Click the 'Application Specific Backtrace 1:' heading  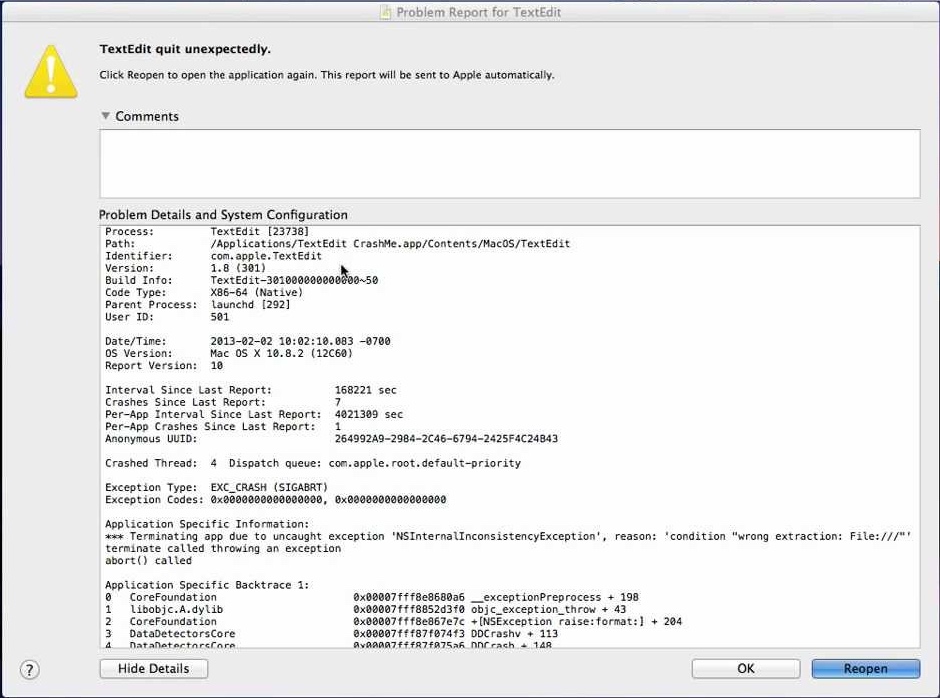tap(207, 585)
